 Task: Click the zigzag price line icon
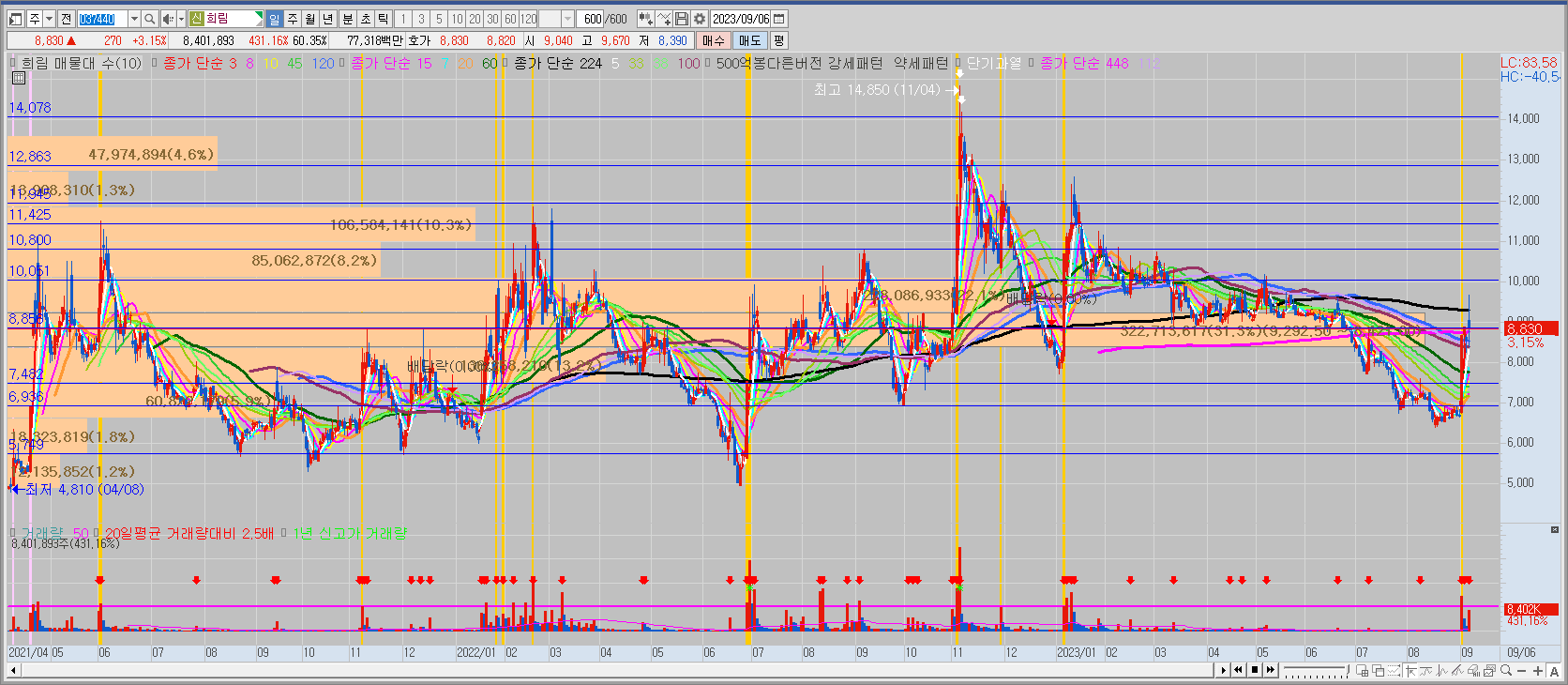(1441, 670)
